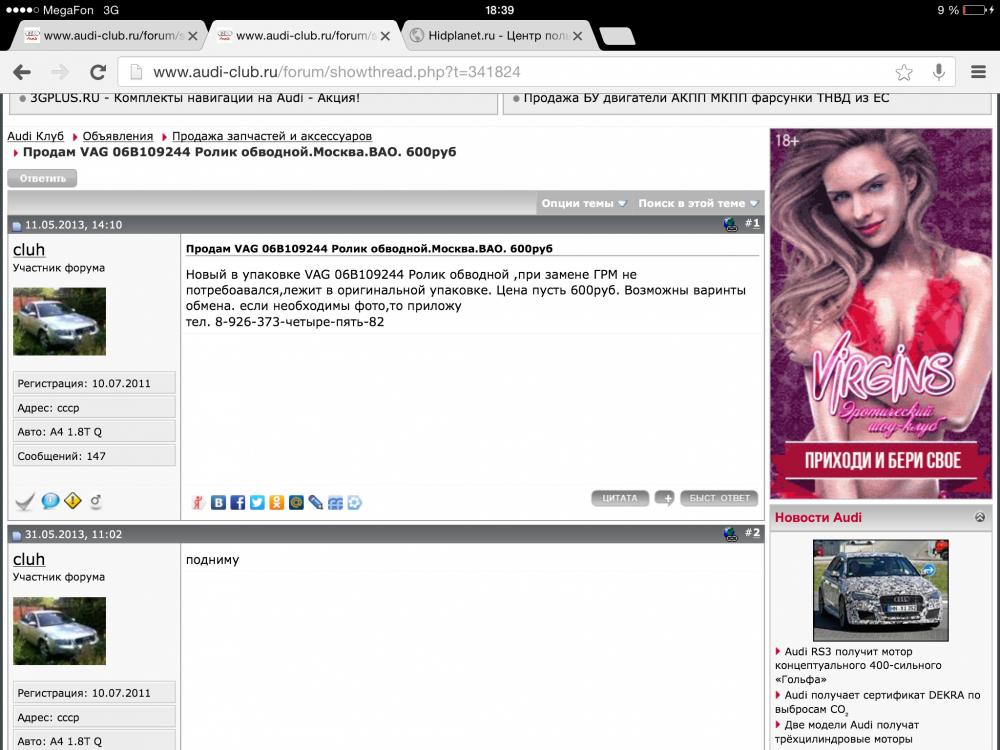Click the blue grid share icon in post #1

[335, 503]
